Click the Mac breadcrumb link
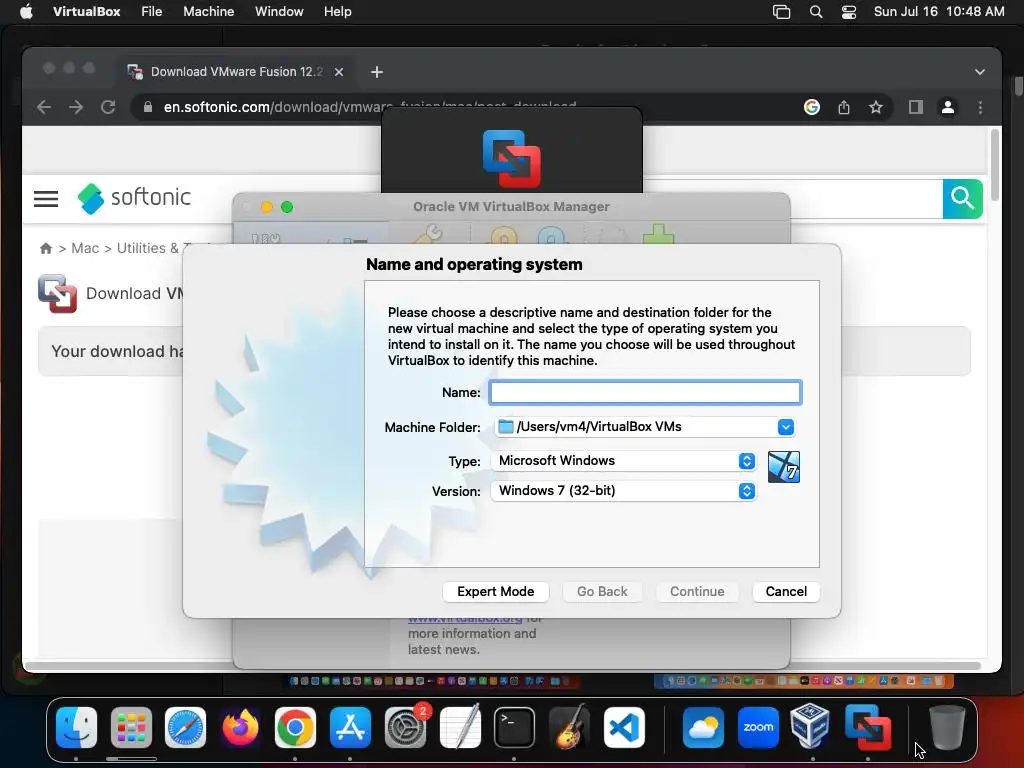 coord(85,248)
